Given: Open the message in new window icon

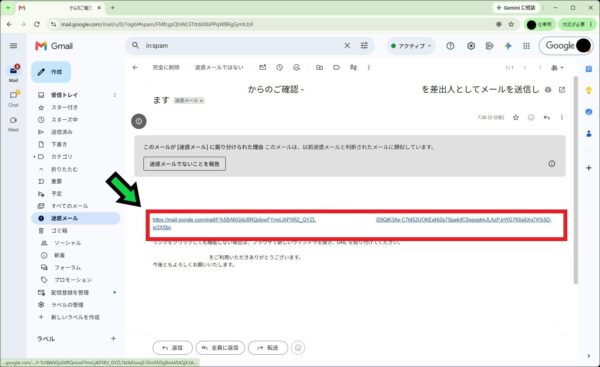Looking at the screenshot, I should pyautogui.click(x=562, y=90).
